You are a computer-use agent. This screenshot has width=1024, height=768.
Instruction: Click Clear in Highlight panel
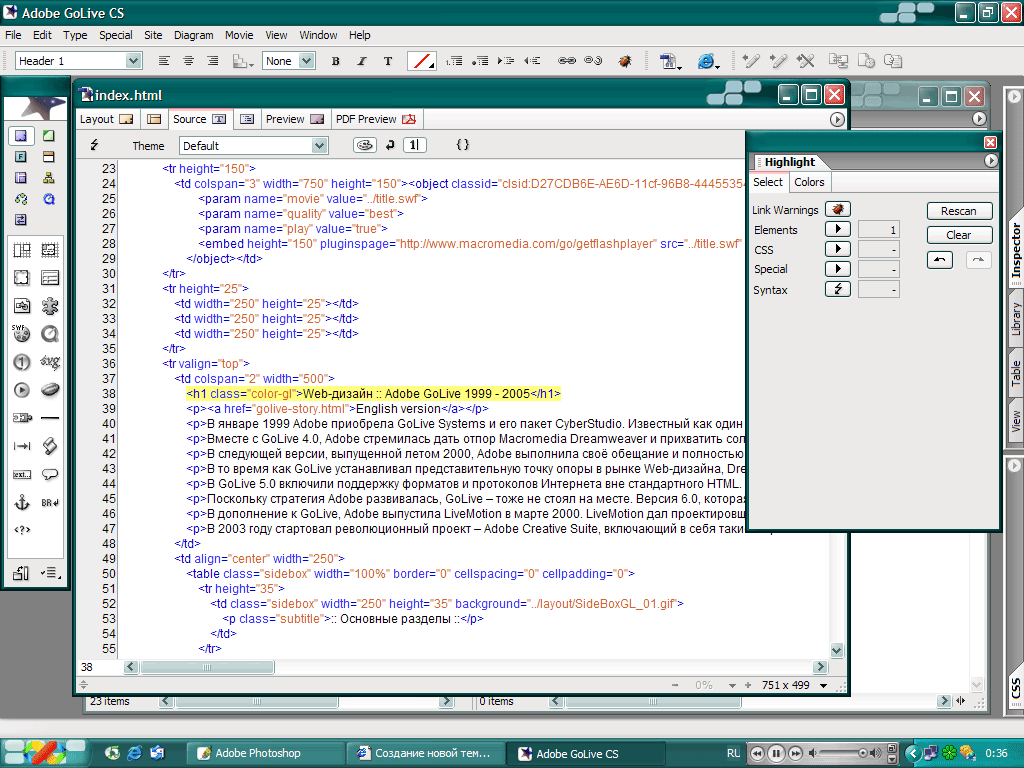pos(959,235)
